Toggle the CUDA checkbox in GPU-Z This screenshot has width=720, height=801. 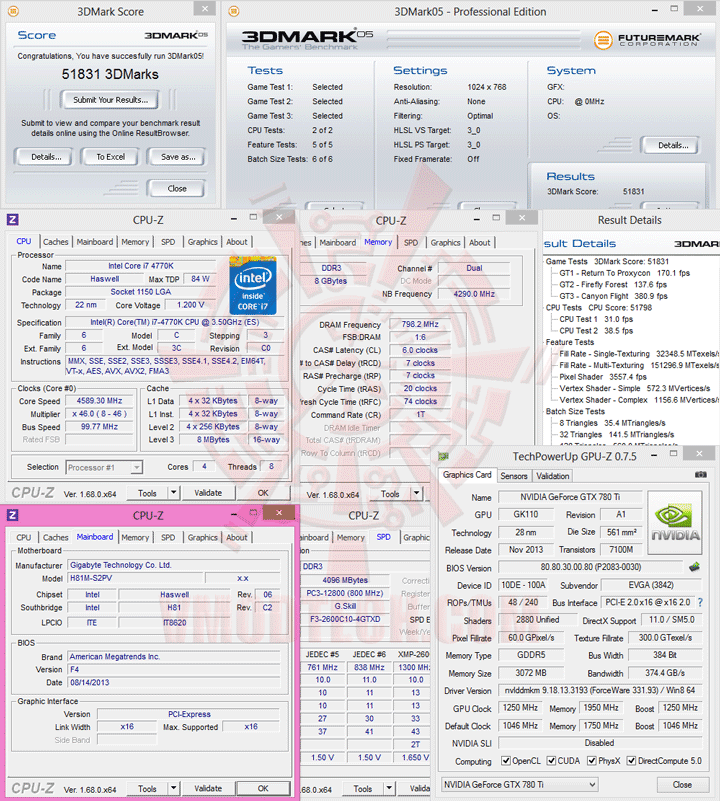pos(551,761)
